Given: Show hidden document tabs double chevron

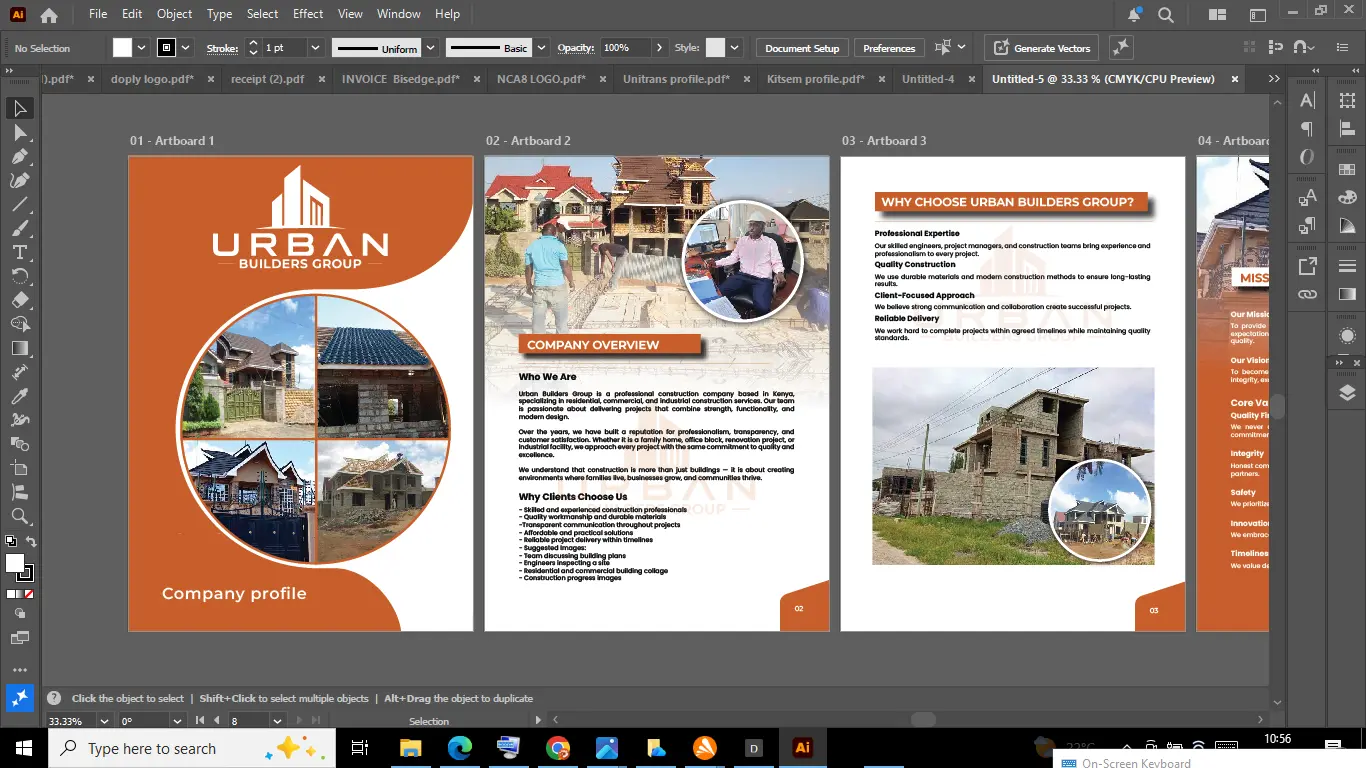Looking at the screenshot, I should 1274,79.
